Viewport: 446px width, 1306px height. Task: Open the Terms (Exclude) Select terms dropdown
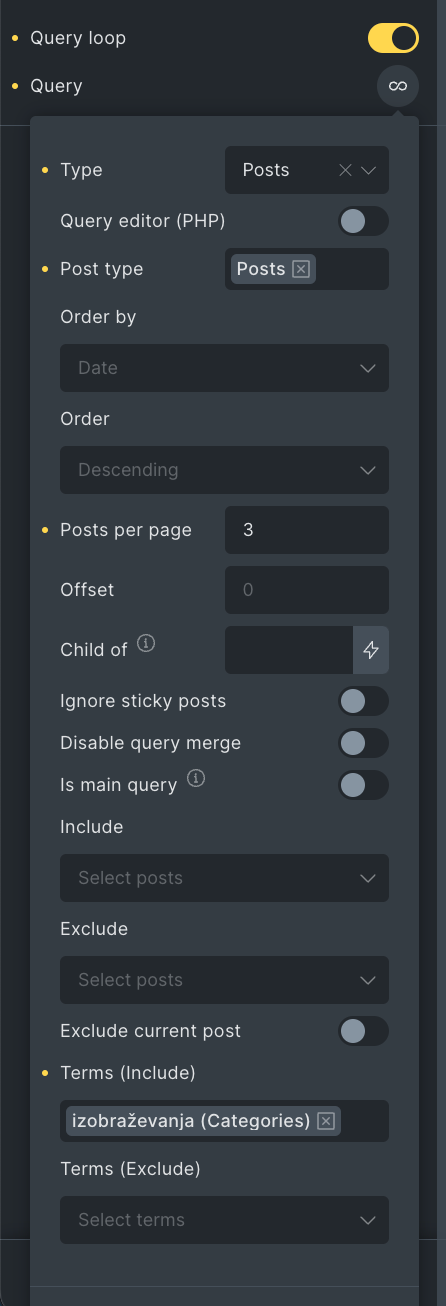224,1220
